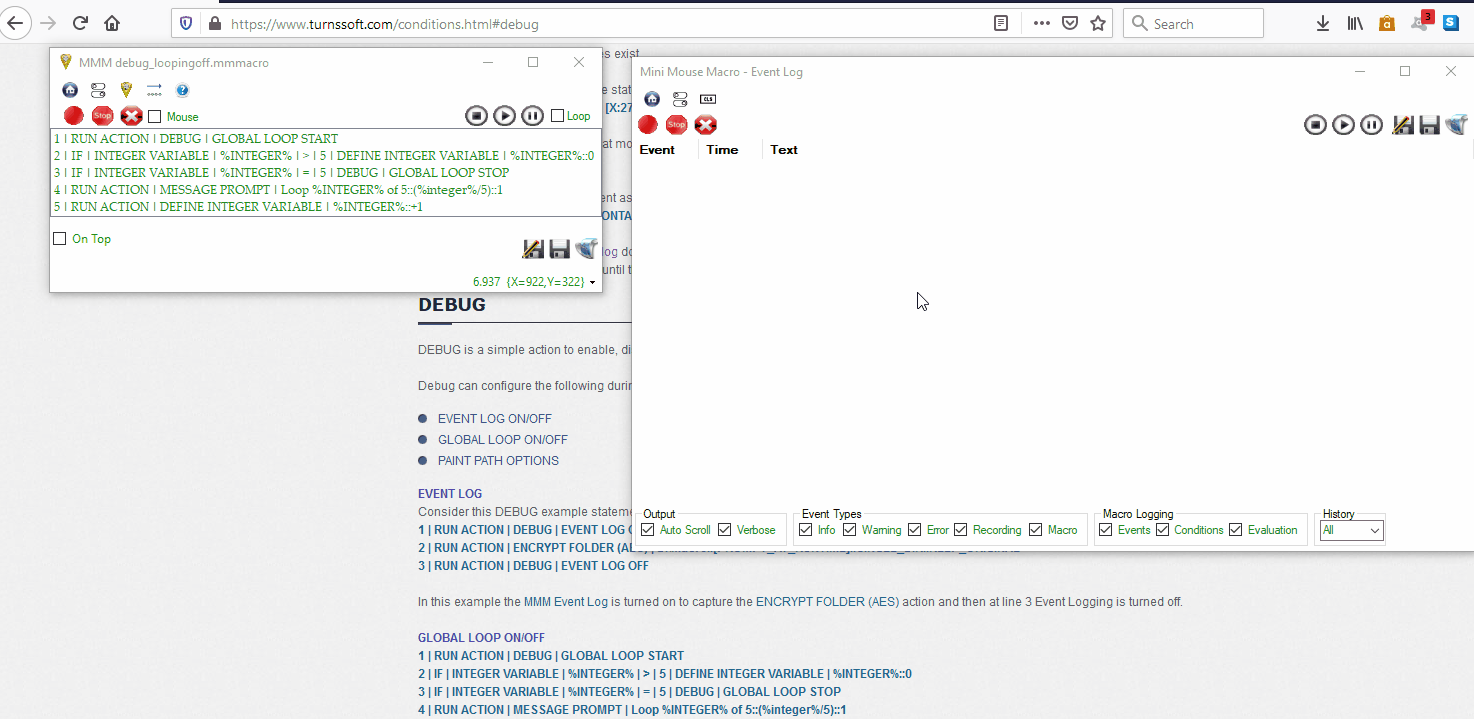Click the Time column header
This screenshot has height=719, width=1474.
tap(722, 150)
